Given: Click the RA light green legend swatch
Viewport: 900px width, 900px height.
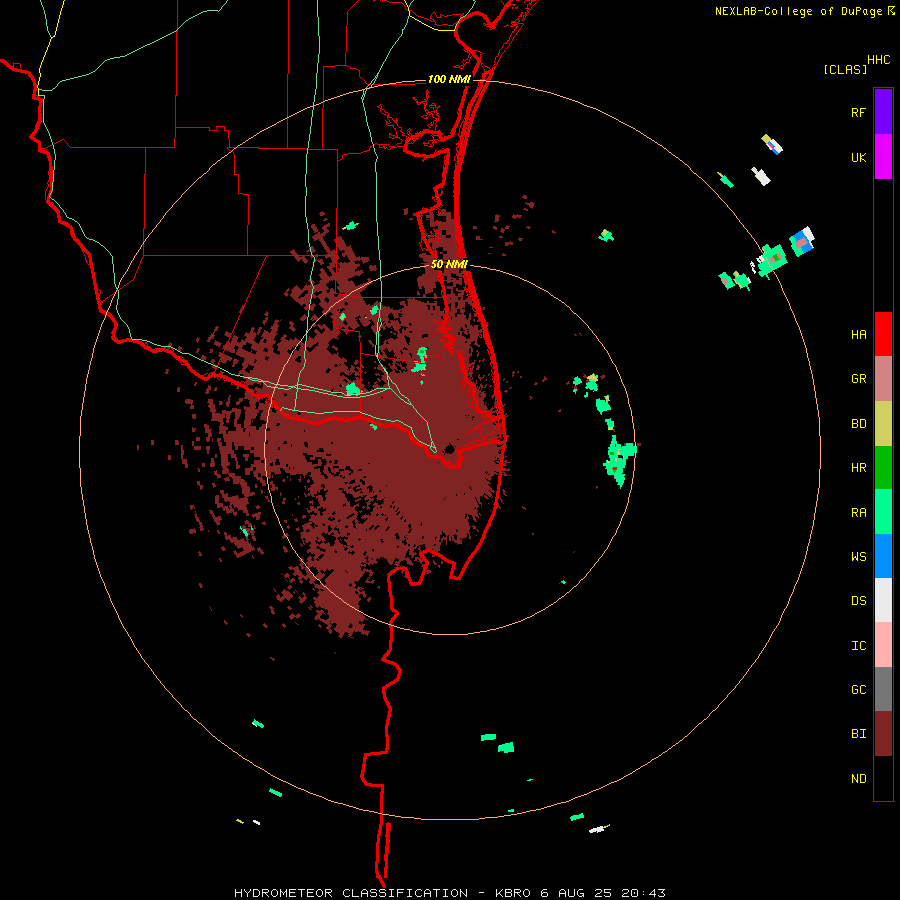Looking at the screenshot, I should pos(883,512).
